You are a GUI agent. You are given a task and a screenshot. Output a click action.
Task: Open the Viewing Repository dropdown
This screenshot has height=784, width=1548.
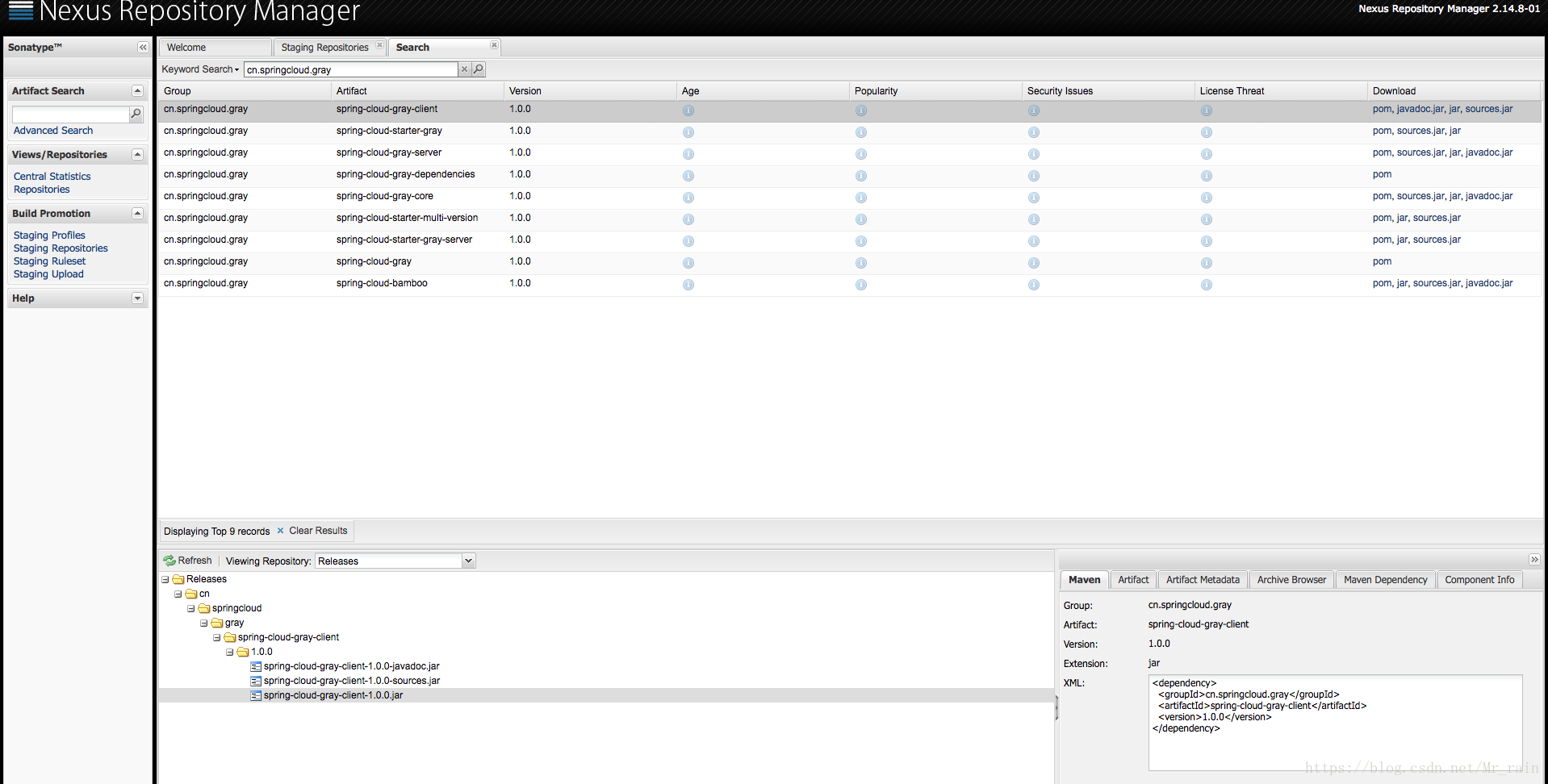click(x=468, y=561)
